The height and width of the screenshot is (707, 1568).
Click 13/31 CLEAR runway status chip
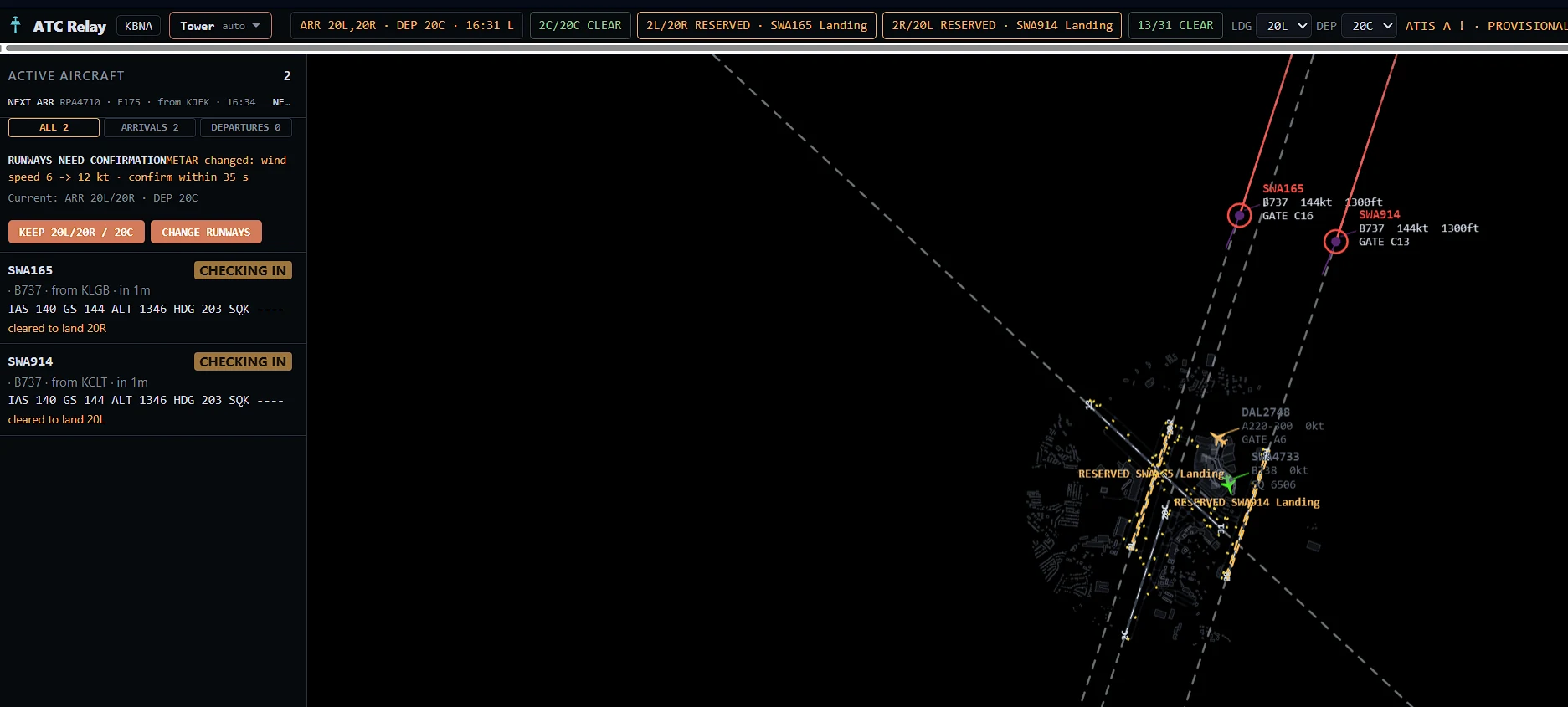coord(1175,26)
